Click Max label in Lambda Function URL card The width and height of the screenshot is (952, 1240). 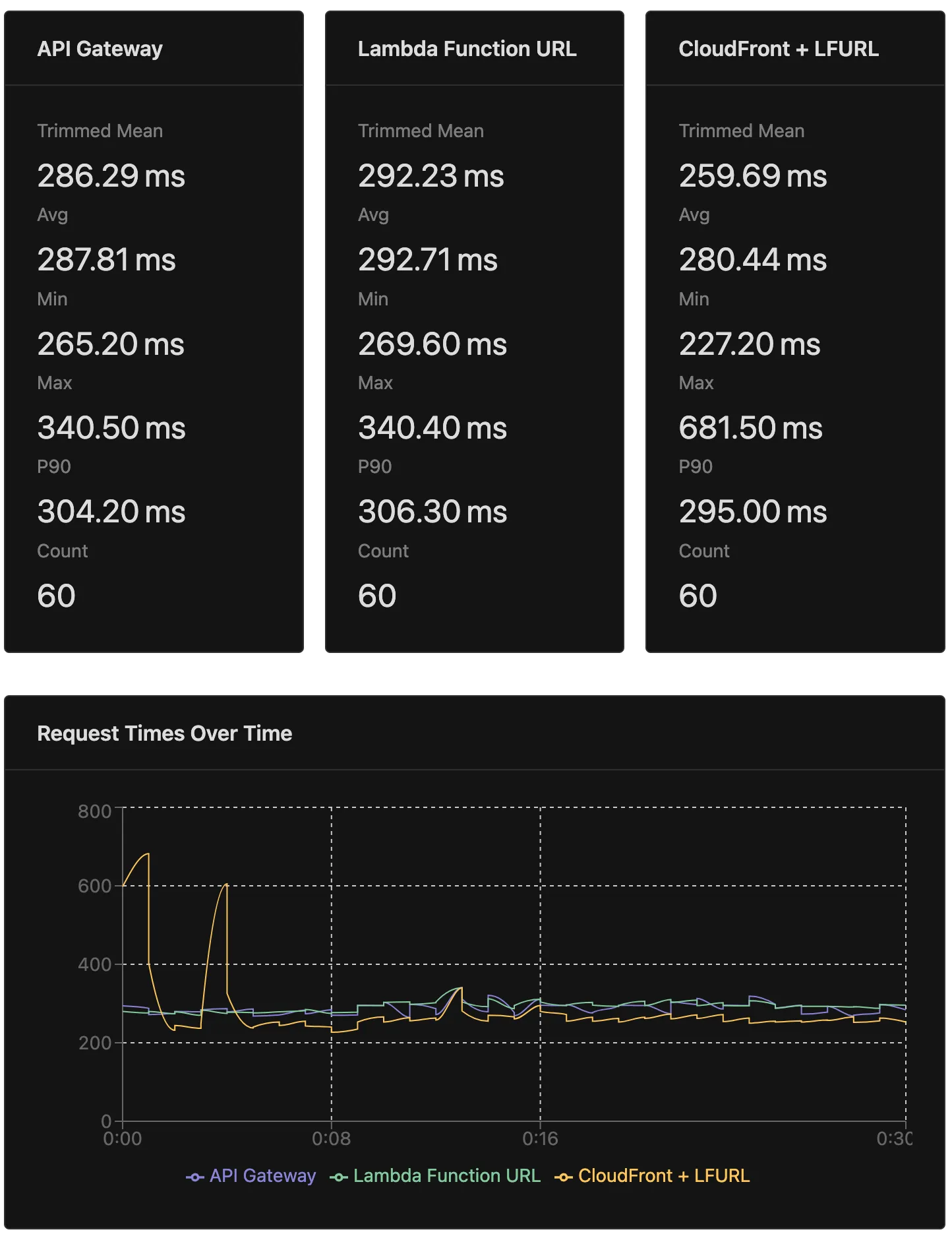(x=375, y=383)
